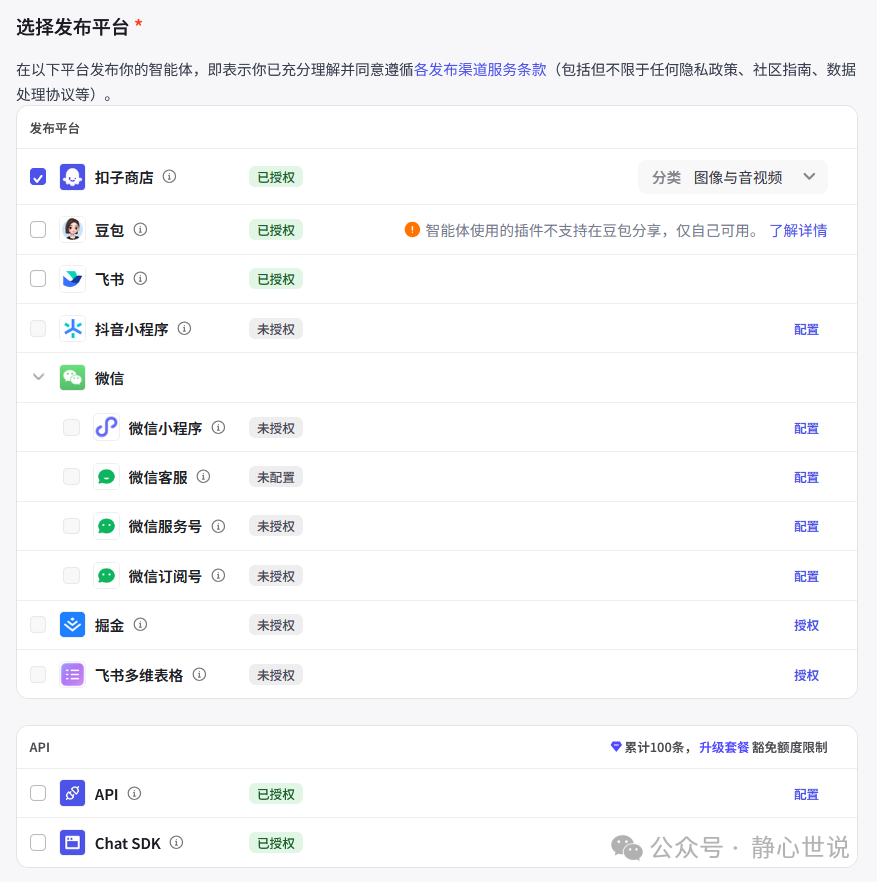Click 授权 for the 掘金 platform
877x882 pixels.
pos(806,624)
